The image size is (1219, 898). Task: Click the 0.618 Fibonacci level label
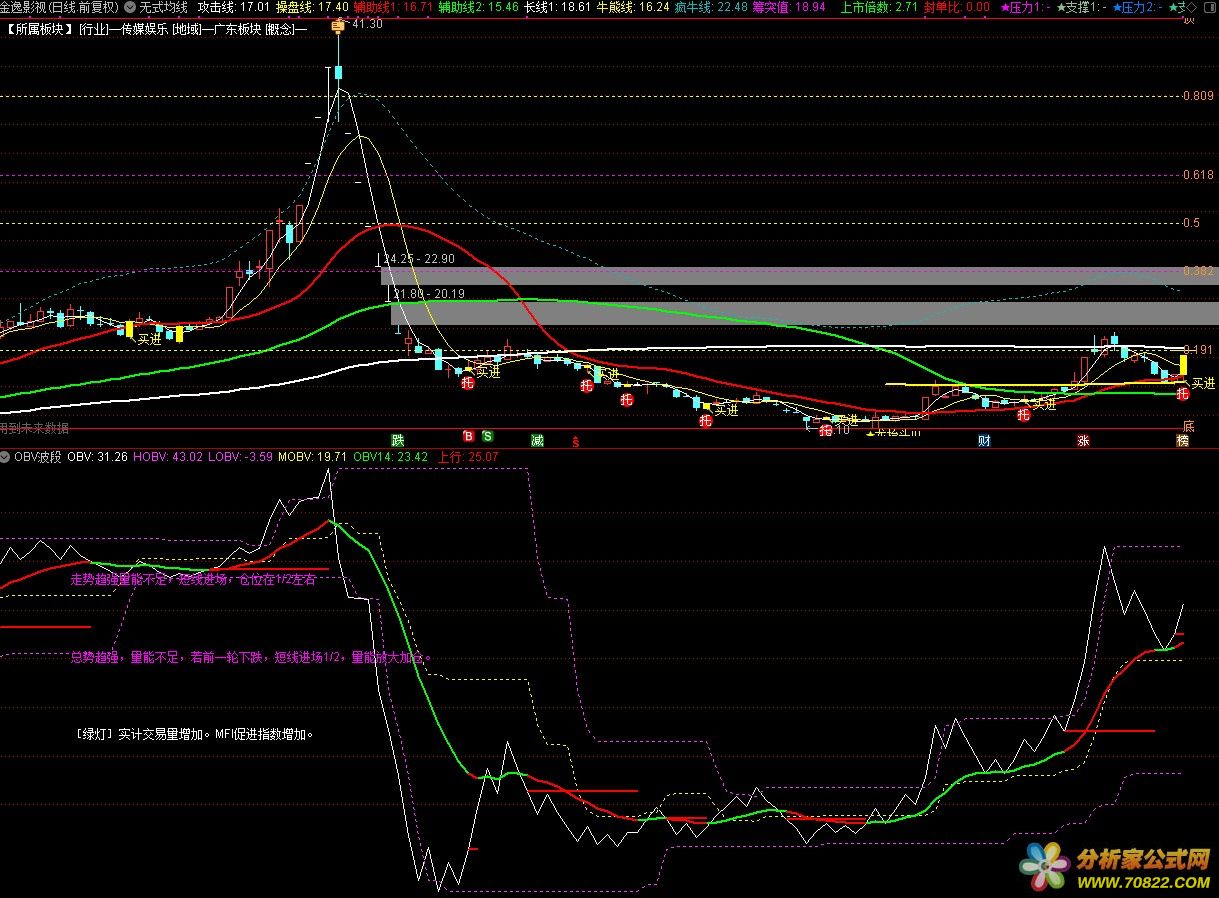[x=1198, y=175]
